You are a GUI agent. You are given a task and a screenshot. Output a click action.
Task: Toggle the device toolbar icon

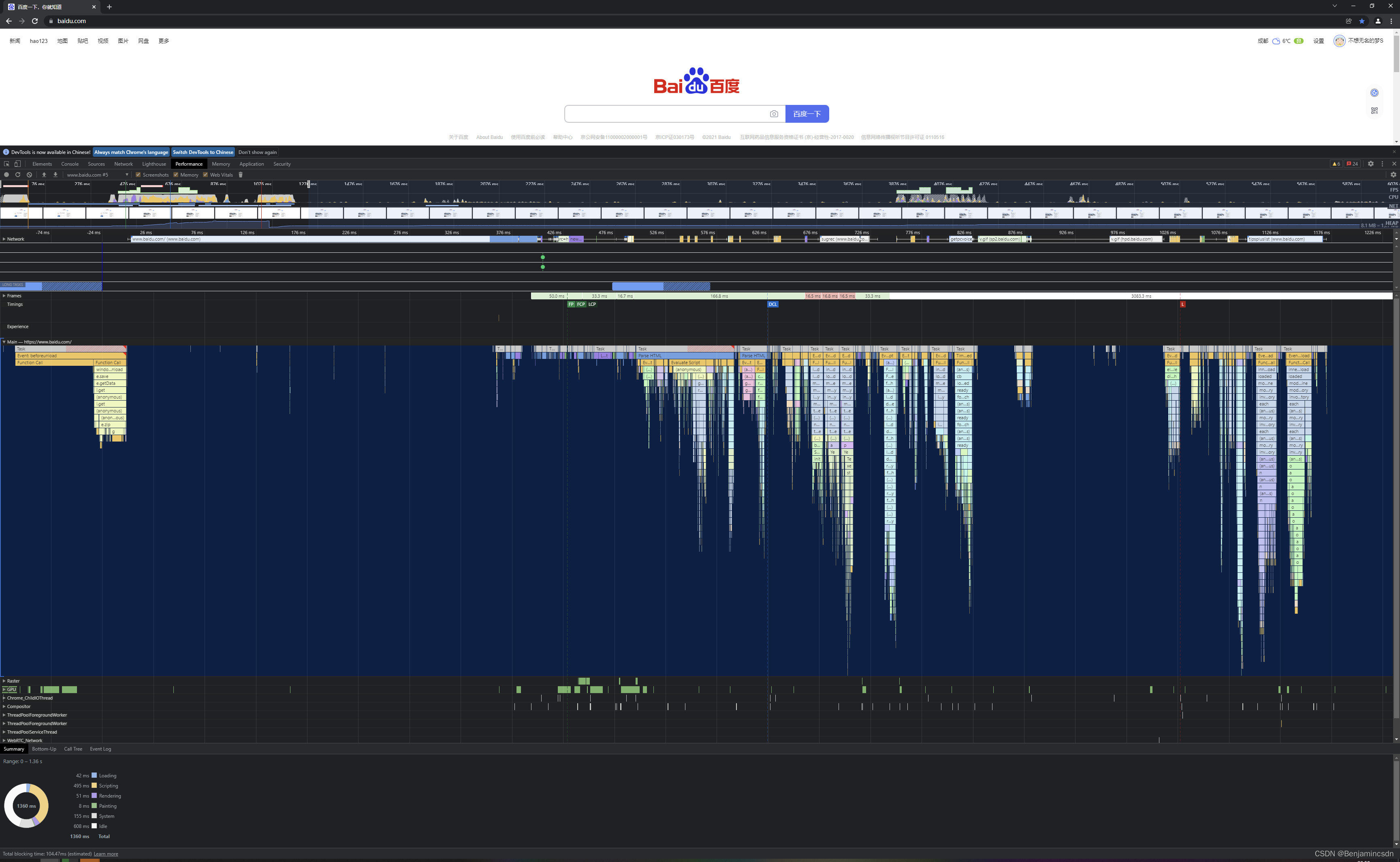pyautogui.click(x=18, y=164)
